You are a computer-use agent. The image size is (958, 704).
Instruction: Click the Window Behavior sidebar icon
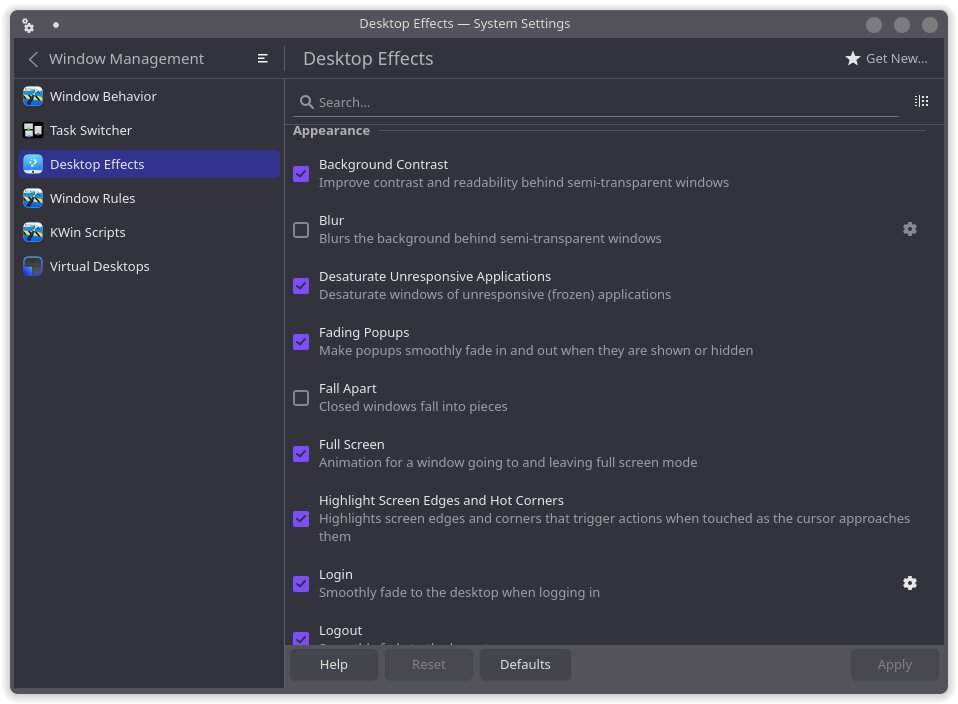click(x=33, y=96)
